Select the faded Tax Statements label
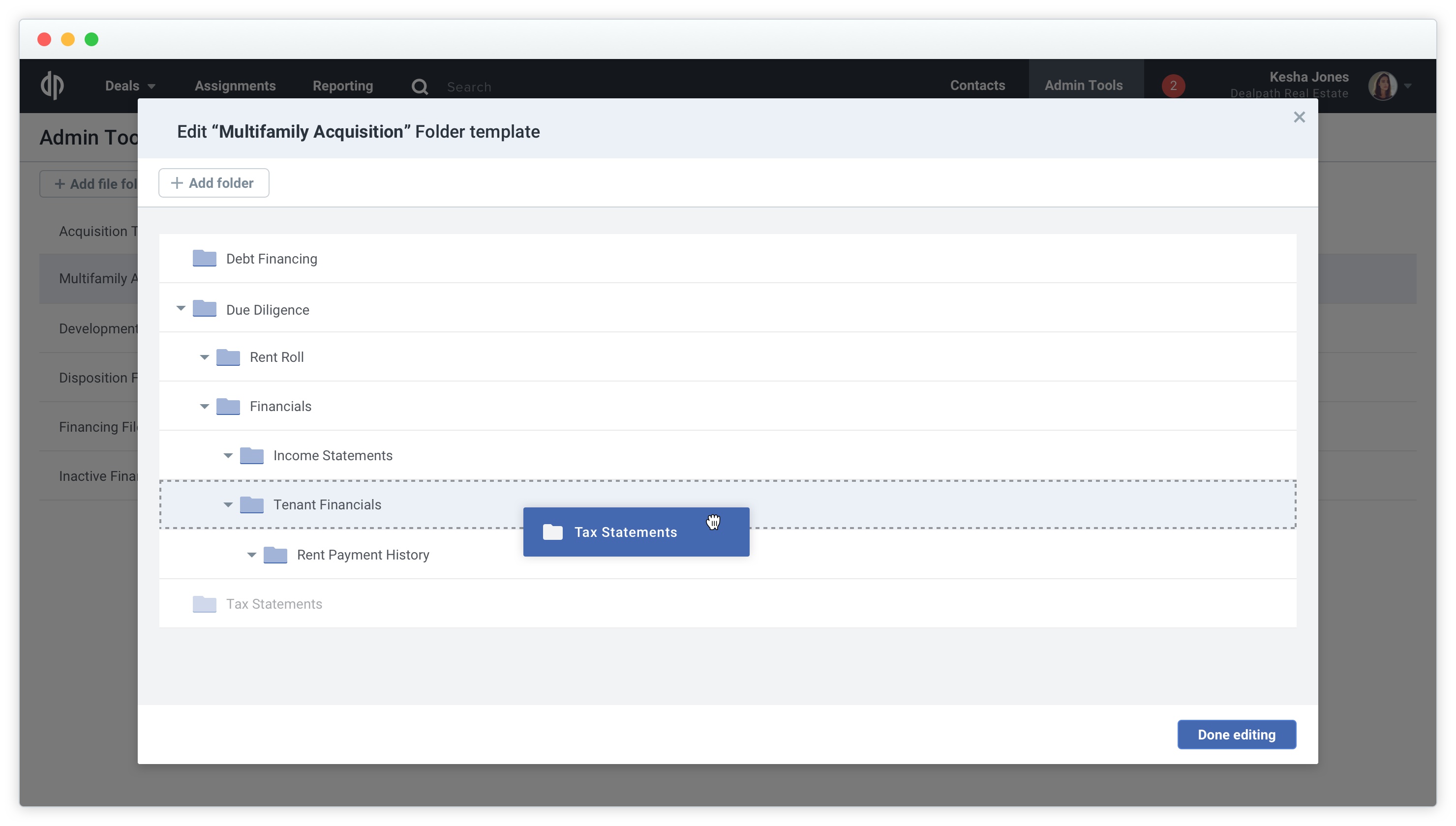The height and width of the screenshot is (826, 1456). point(273,604)
